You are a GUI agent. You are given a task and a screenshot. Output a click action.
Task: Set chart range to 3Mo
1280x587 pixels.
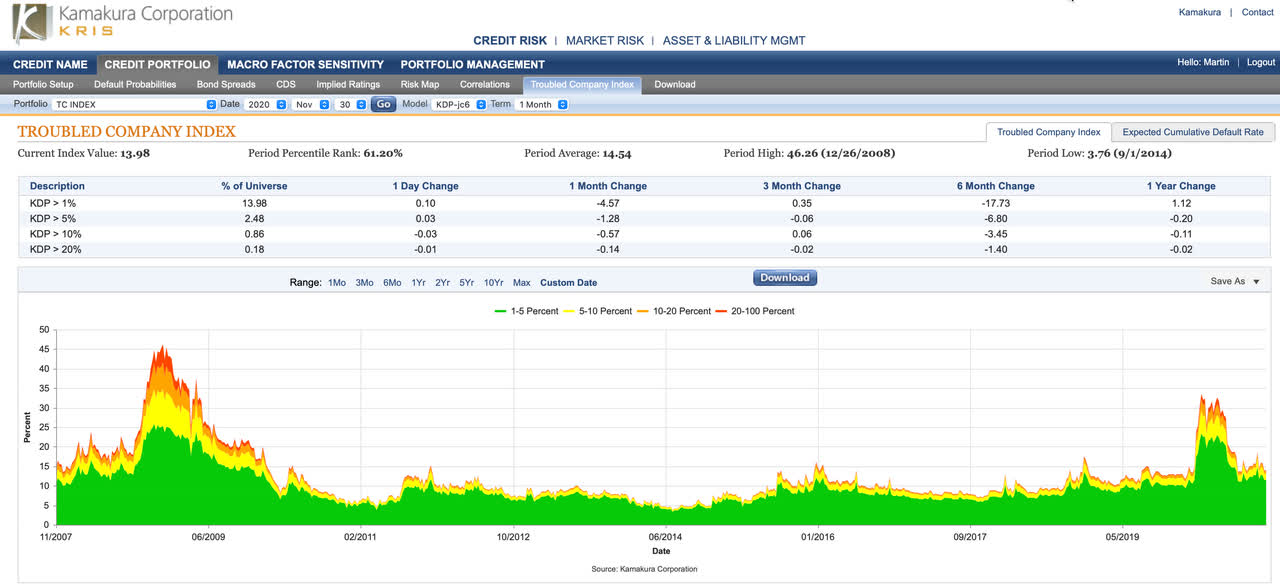(364, 283)
